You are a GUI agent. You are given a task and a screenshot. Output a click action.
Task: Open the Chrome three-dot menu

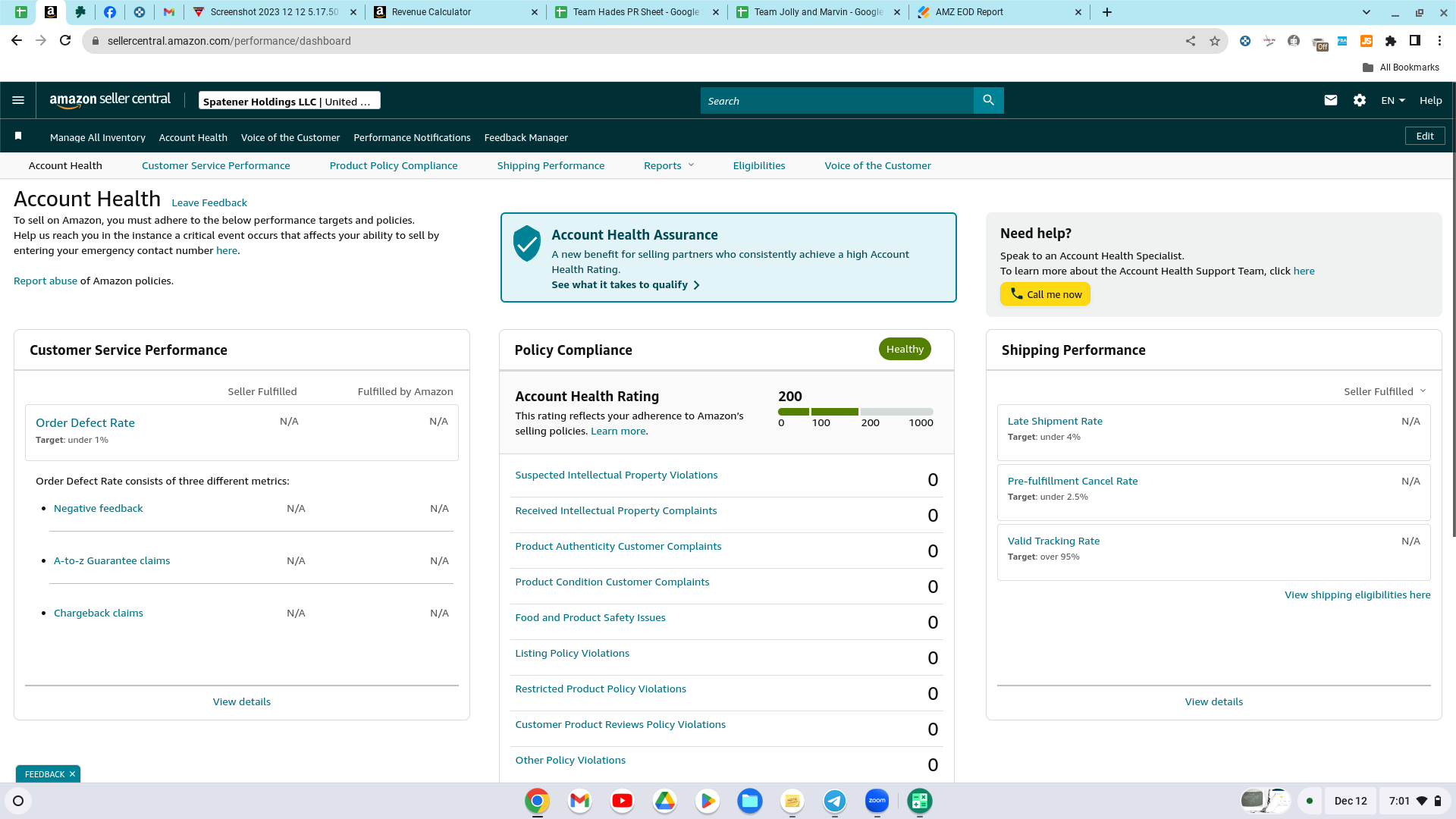(1439, 41)
